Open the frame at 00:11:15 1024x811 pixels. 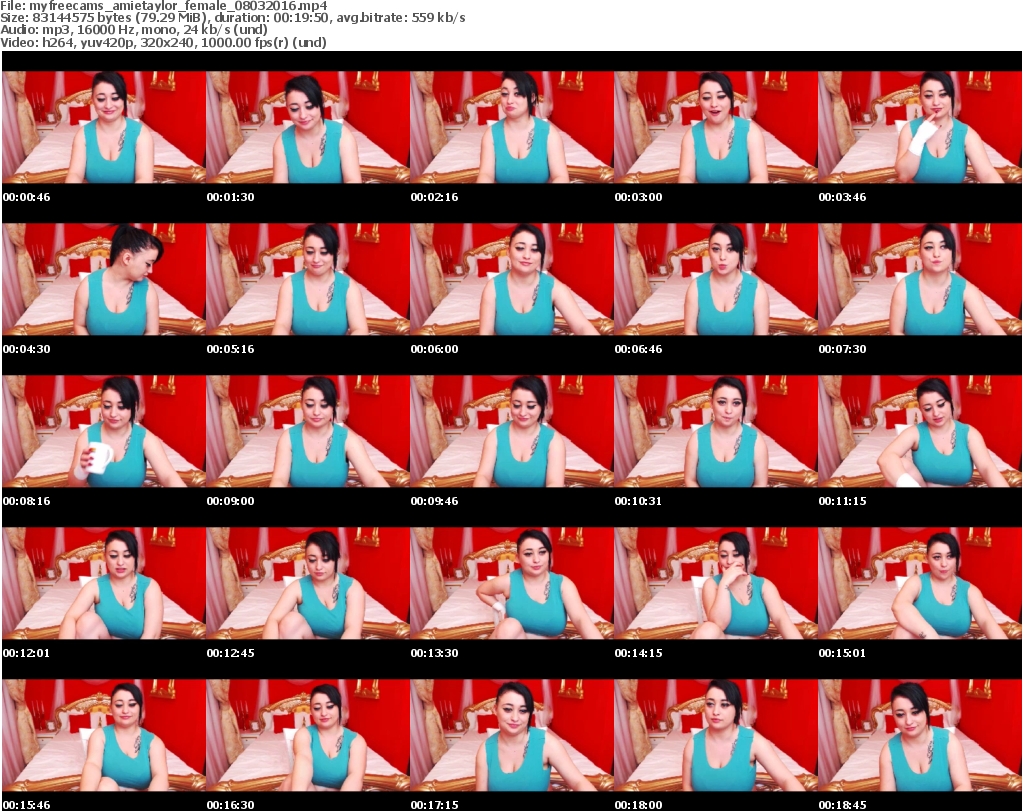[920, 431]
